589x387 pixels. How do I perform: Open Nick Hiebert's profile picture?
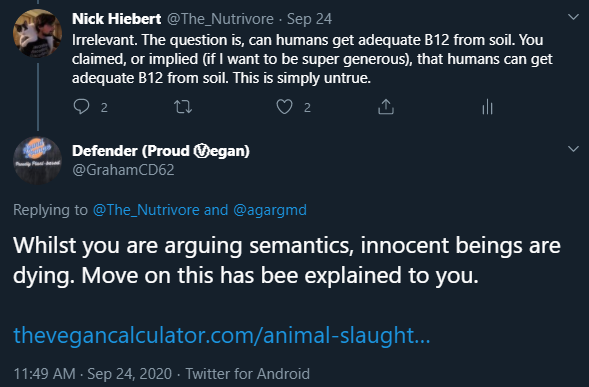tap(38, 33)
